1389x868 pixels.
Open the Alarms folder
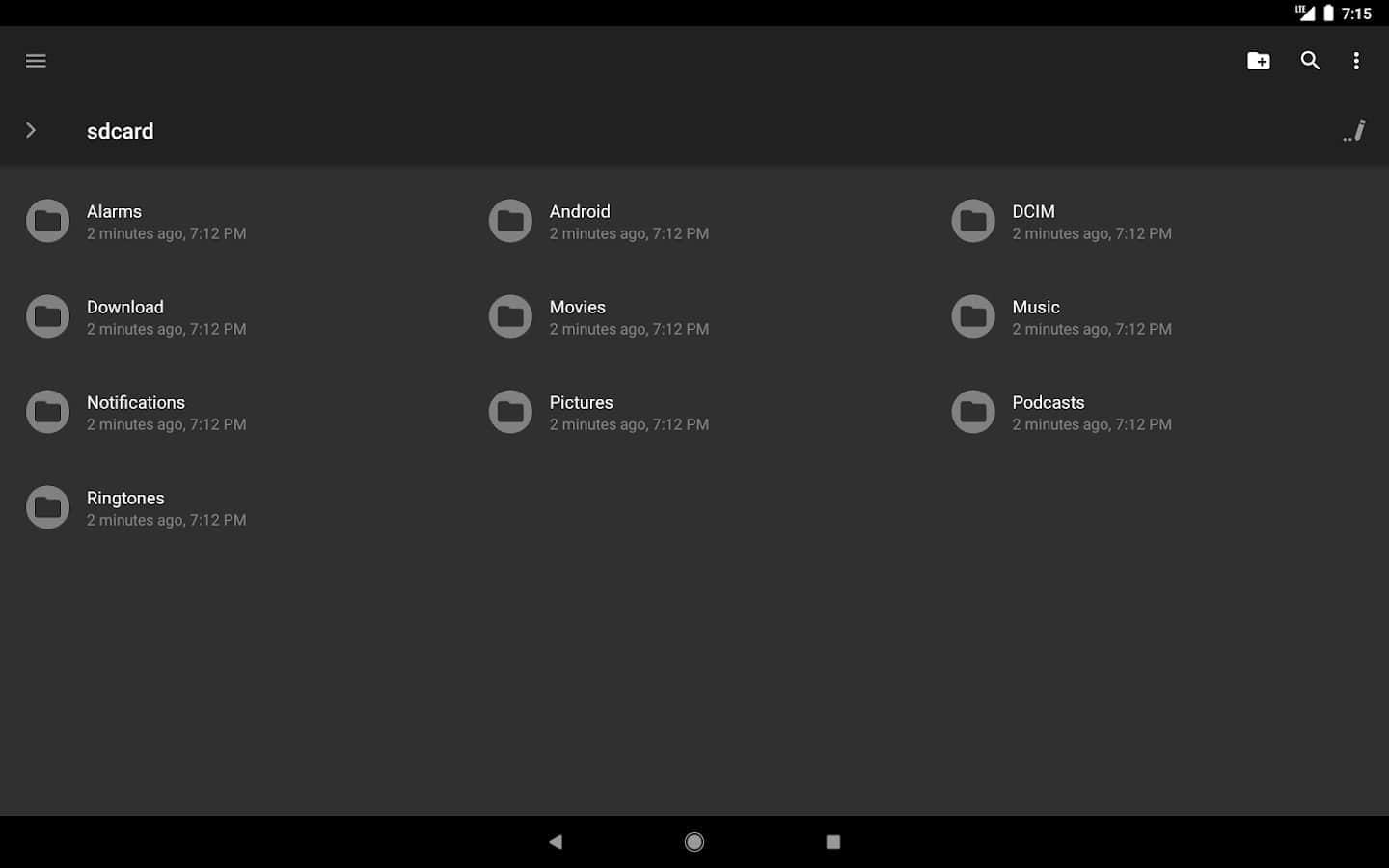pos(115,212)
